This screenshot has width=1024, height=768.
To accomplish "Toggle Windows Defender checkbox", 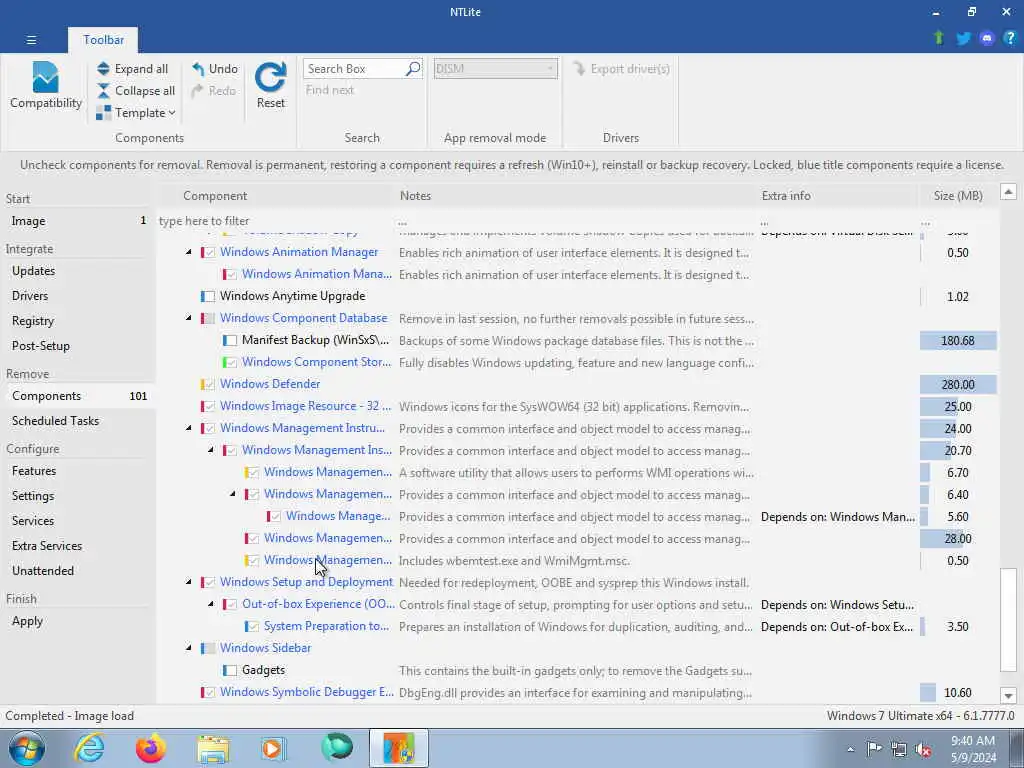I will (209, 385).
